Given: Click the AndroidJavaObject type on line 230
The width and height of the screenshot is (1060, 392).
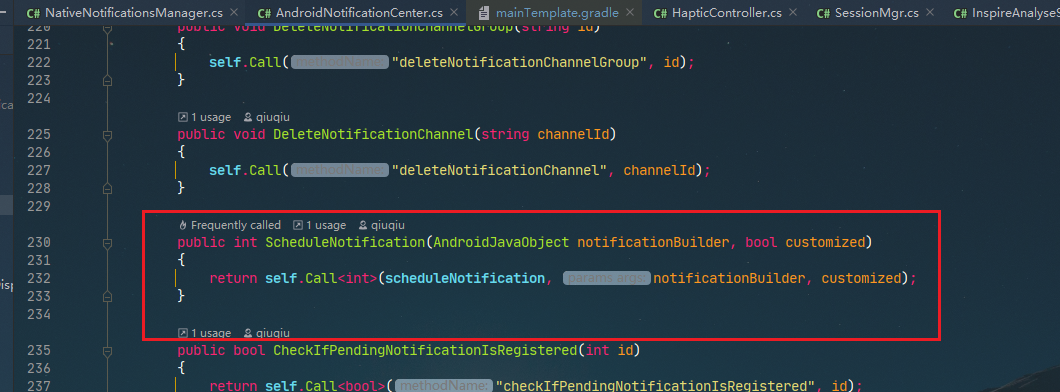Looking at the screenshot, I should 501,242.
